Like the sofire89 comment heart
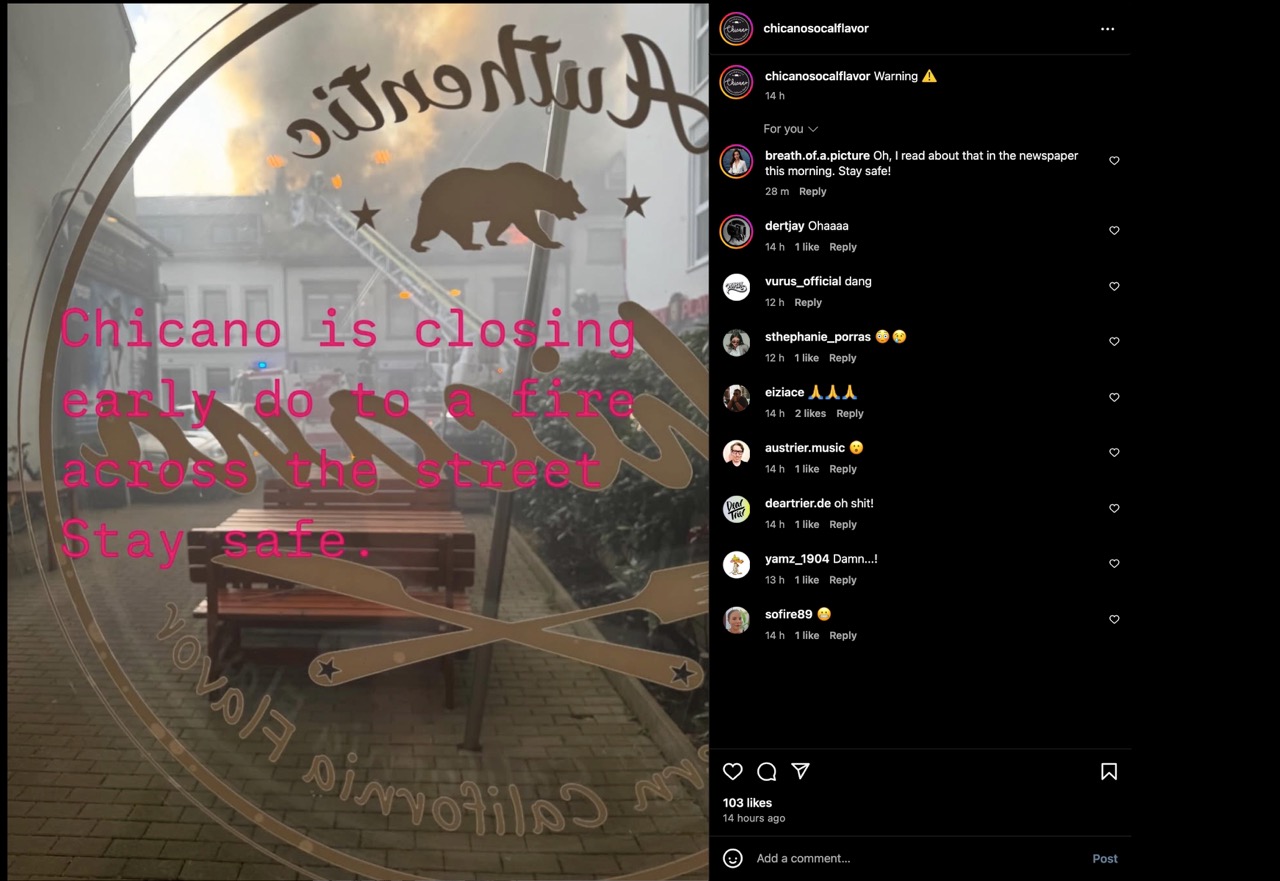The image size is (1280, 881). (1114, 620)
